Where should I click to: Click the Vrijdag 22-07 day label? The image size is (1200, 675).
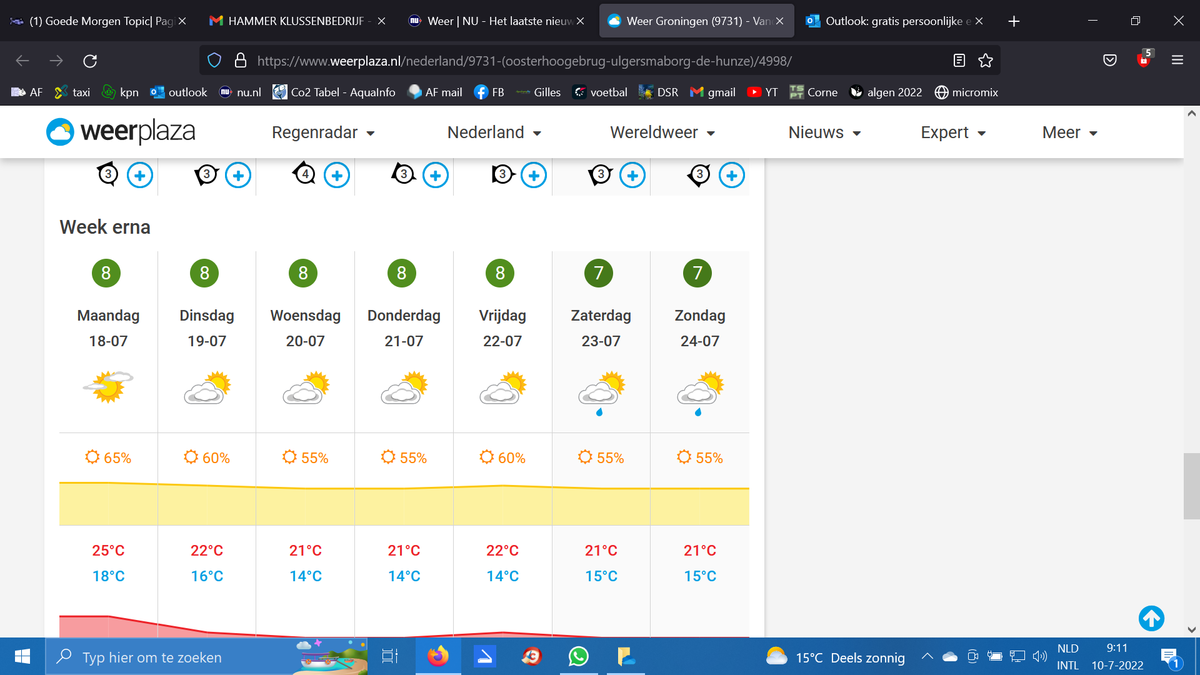pos(502,328)
